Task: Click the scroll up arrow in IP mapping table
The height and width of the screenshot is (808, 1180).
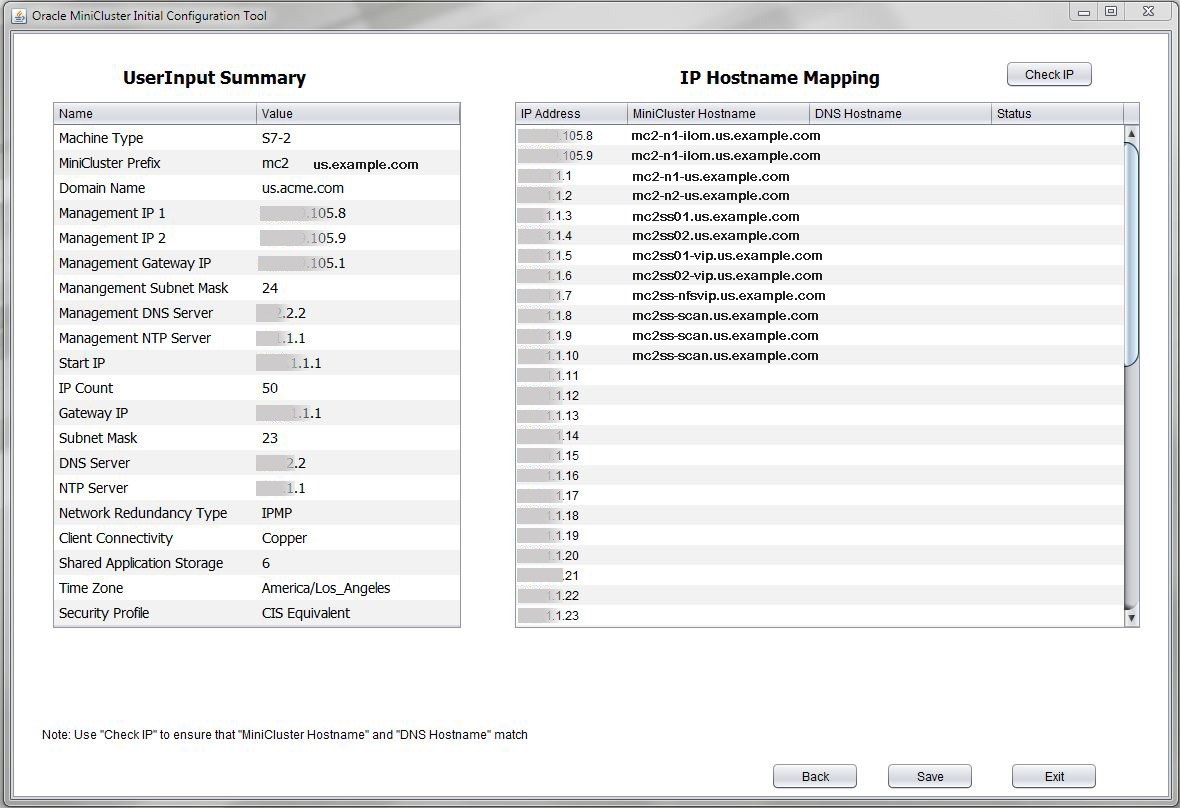Action: pyautogui.click(x=1131, y=133)
